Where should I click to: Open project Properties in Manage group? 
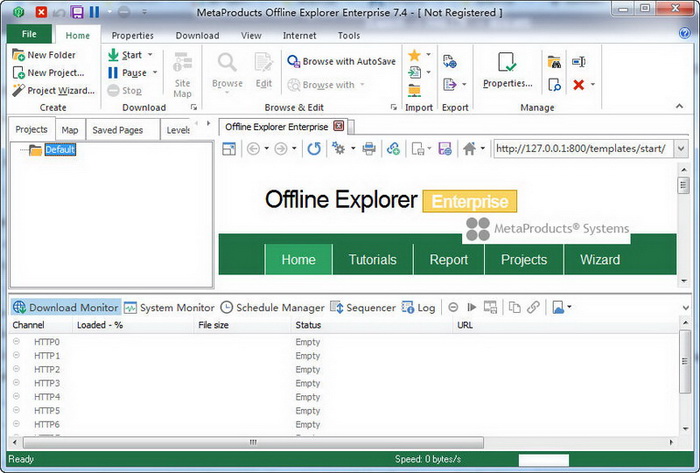pos(508,70)
